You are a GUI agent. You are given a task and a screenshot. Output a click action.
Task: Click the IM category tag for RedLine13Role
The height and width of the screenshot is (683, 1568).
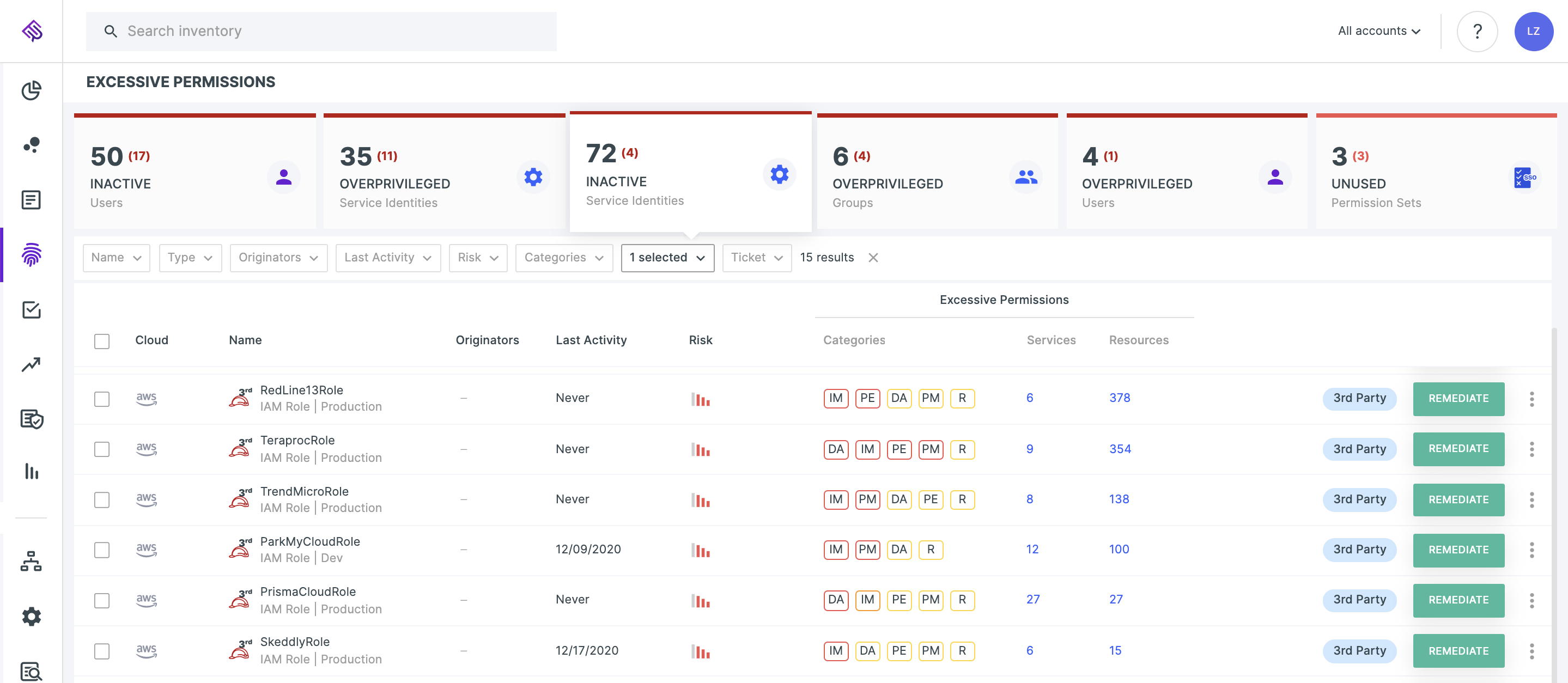[x=836, y=398]
